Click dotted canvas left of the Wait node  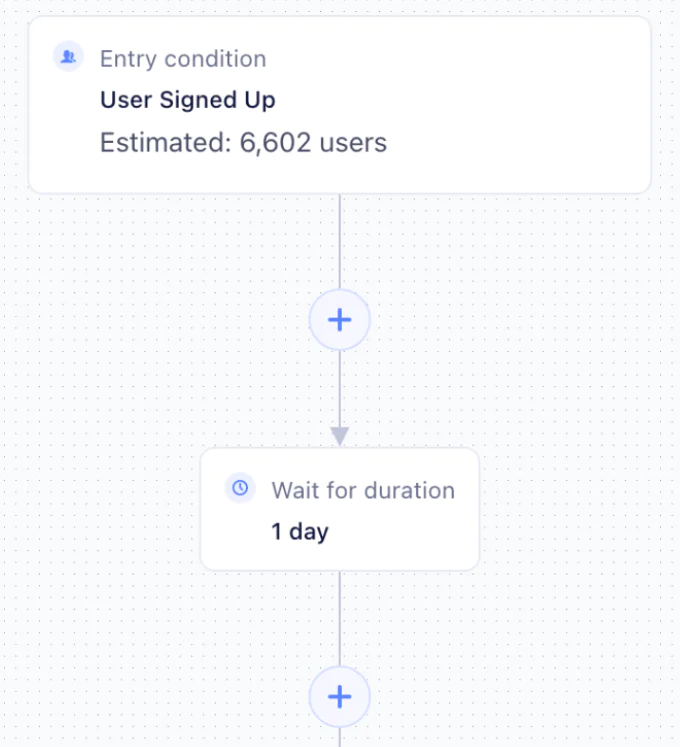pyautogui.click(x=100, y=510)
